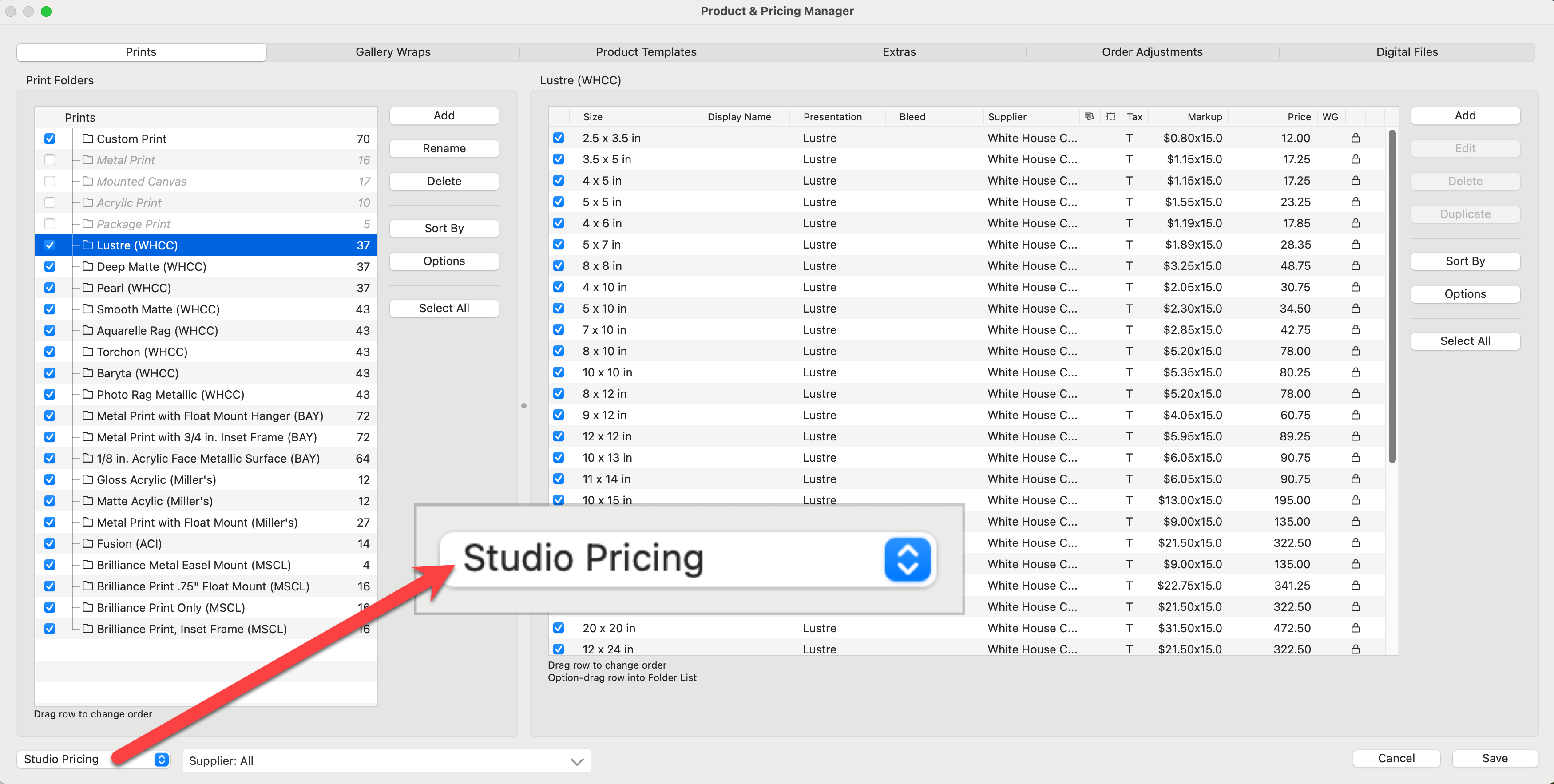Click the crop icon column header beside Tax
Screen dimensions: 1554x784
(x=1110, y=116)
